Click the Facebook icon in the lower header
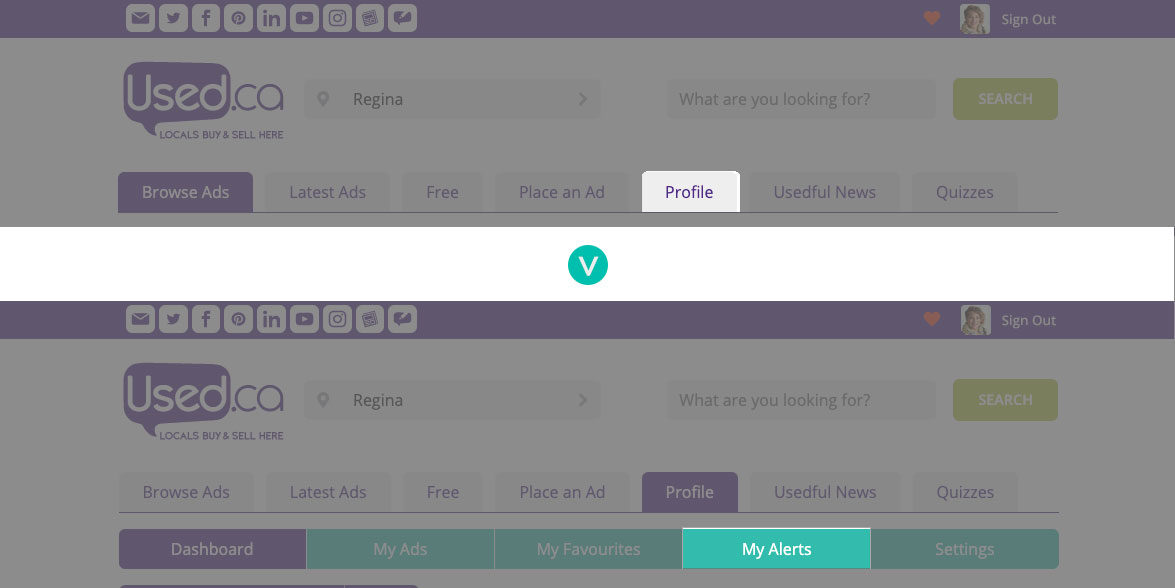This screenshot has width=1175, height=588. pos(205,319)
